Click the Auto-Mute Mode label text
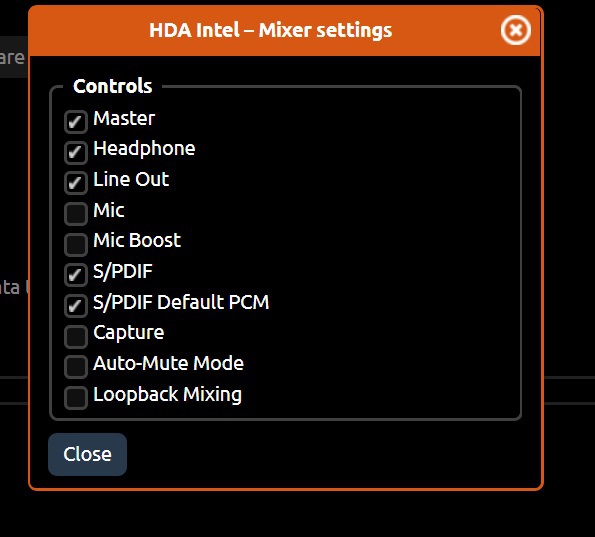Viewport: 595px width, 537px height. [168, 363]
